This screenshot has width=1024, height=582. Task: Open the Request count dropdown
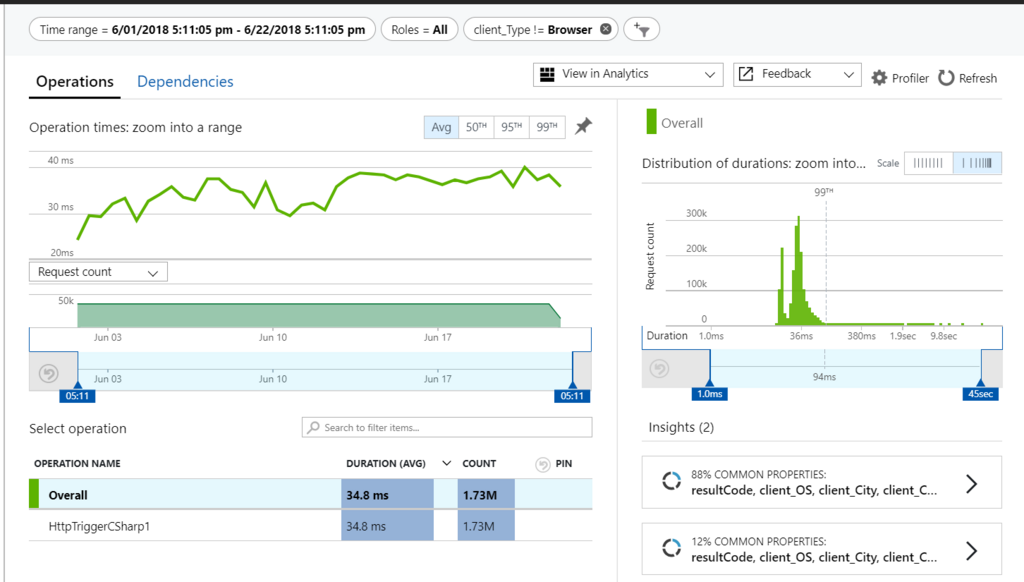tap(98, 272)
